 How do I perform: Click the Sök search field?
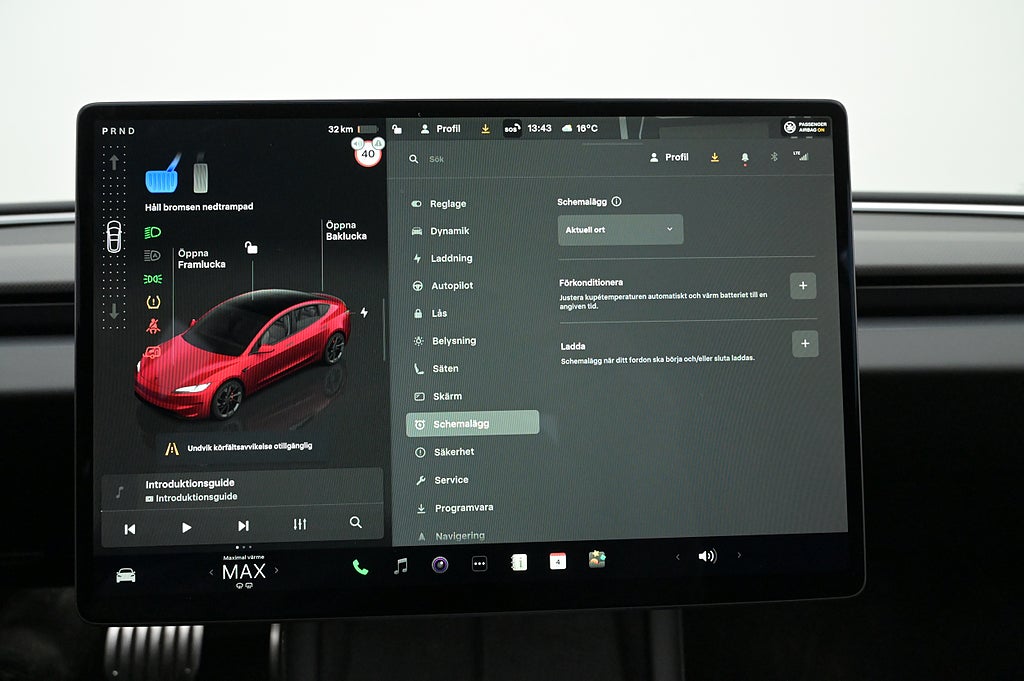click(520, 159)
